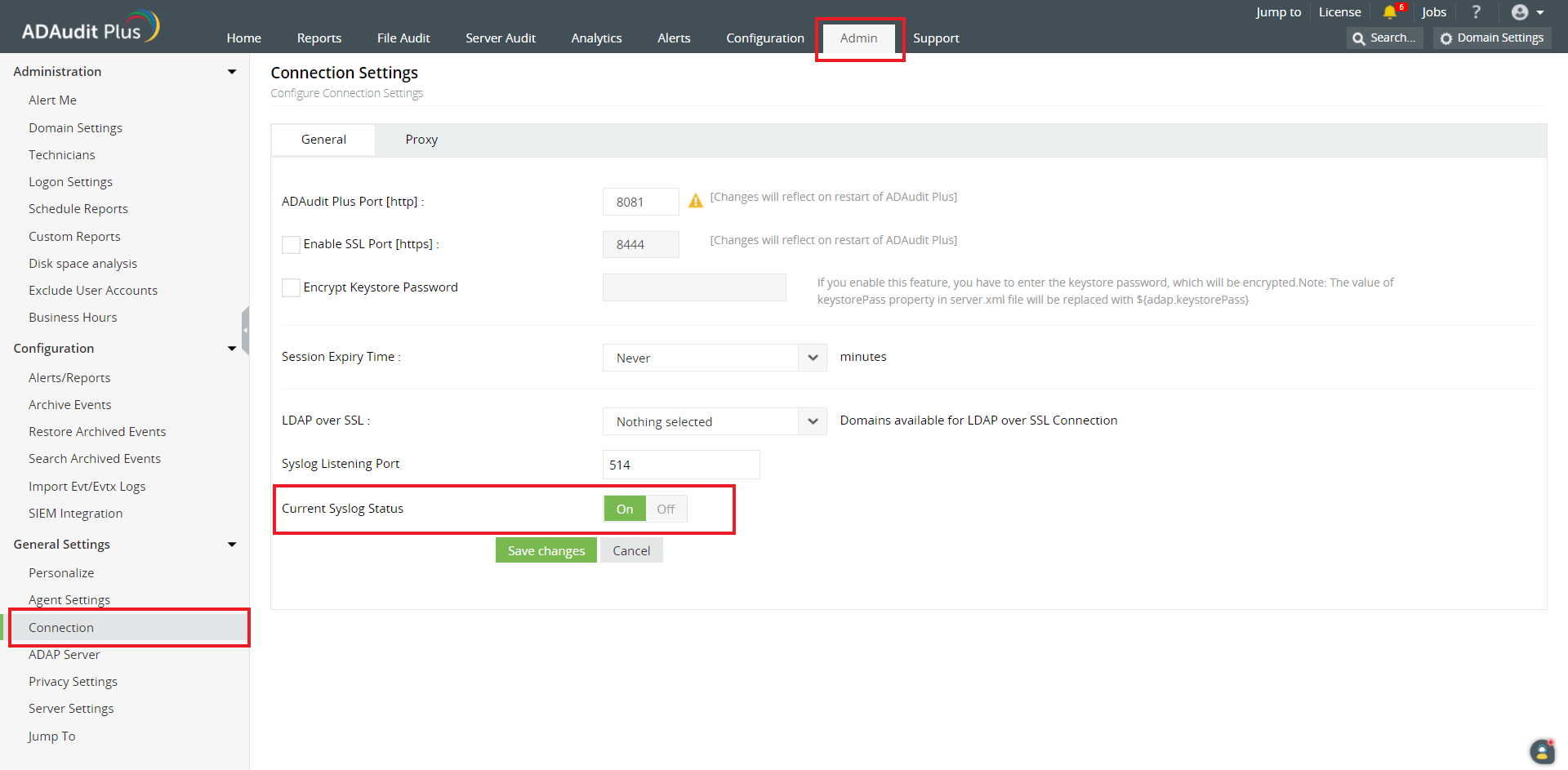Click the Syslog Listening Port field
This screenshot has width=1568, height=770.
[680, 465]
